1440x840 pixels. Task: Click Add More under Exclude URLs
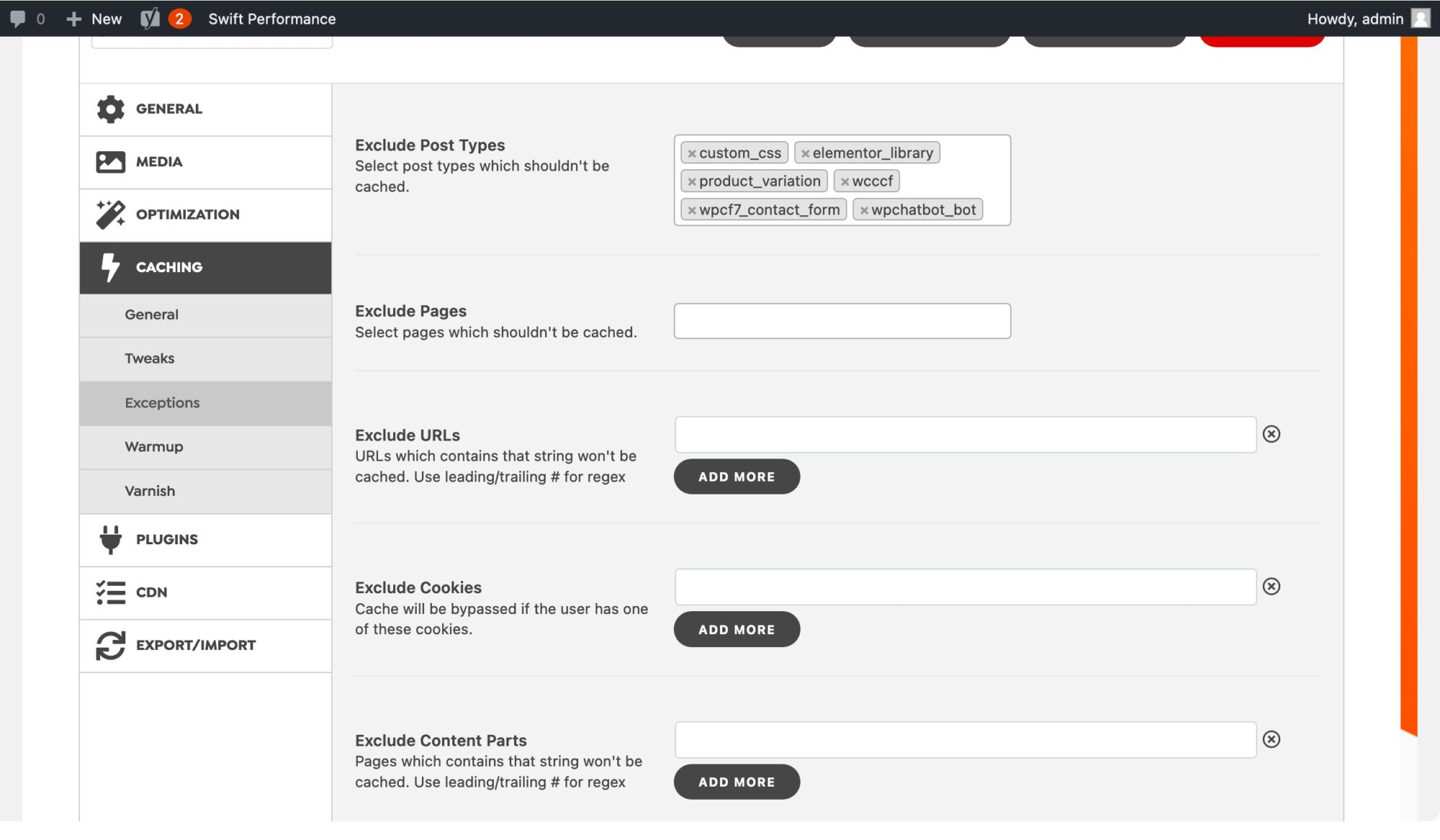coord(737,477)
